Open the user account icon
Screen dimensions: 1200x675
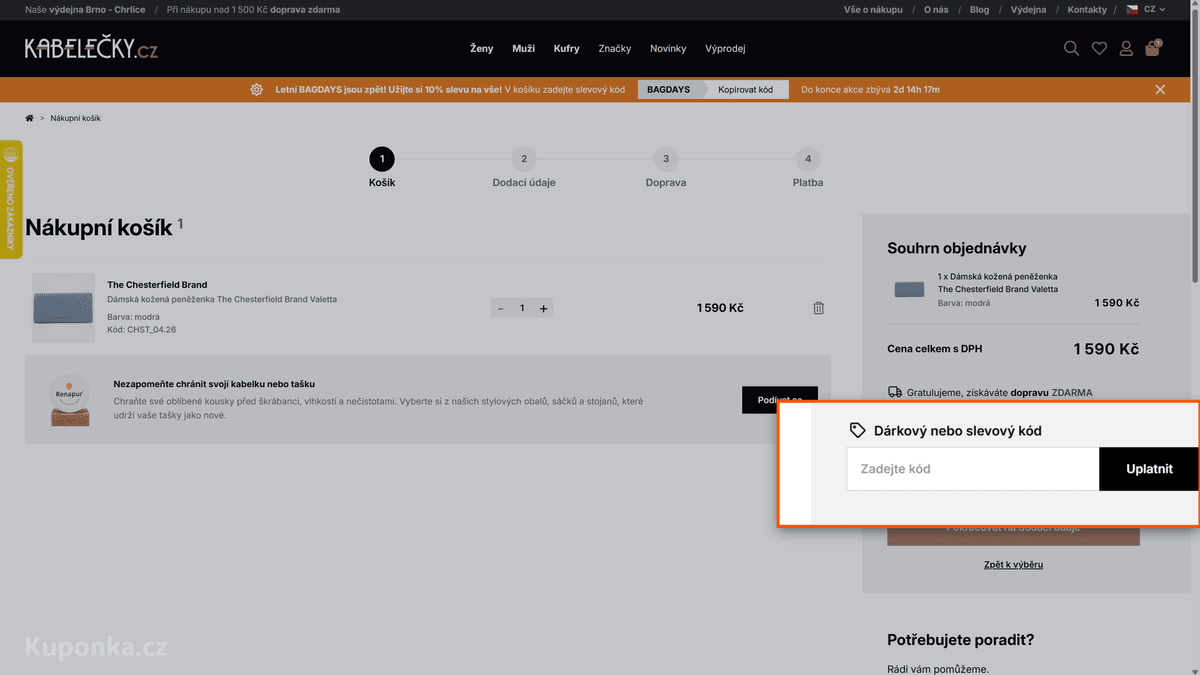[1126, 48]
